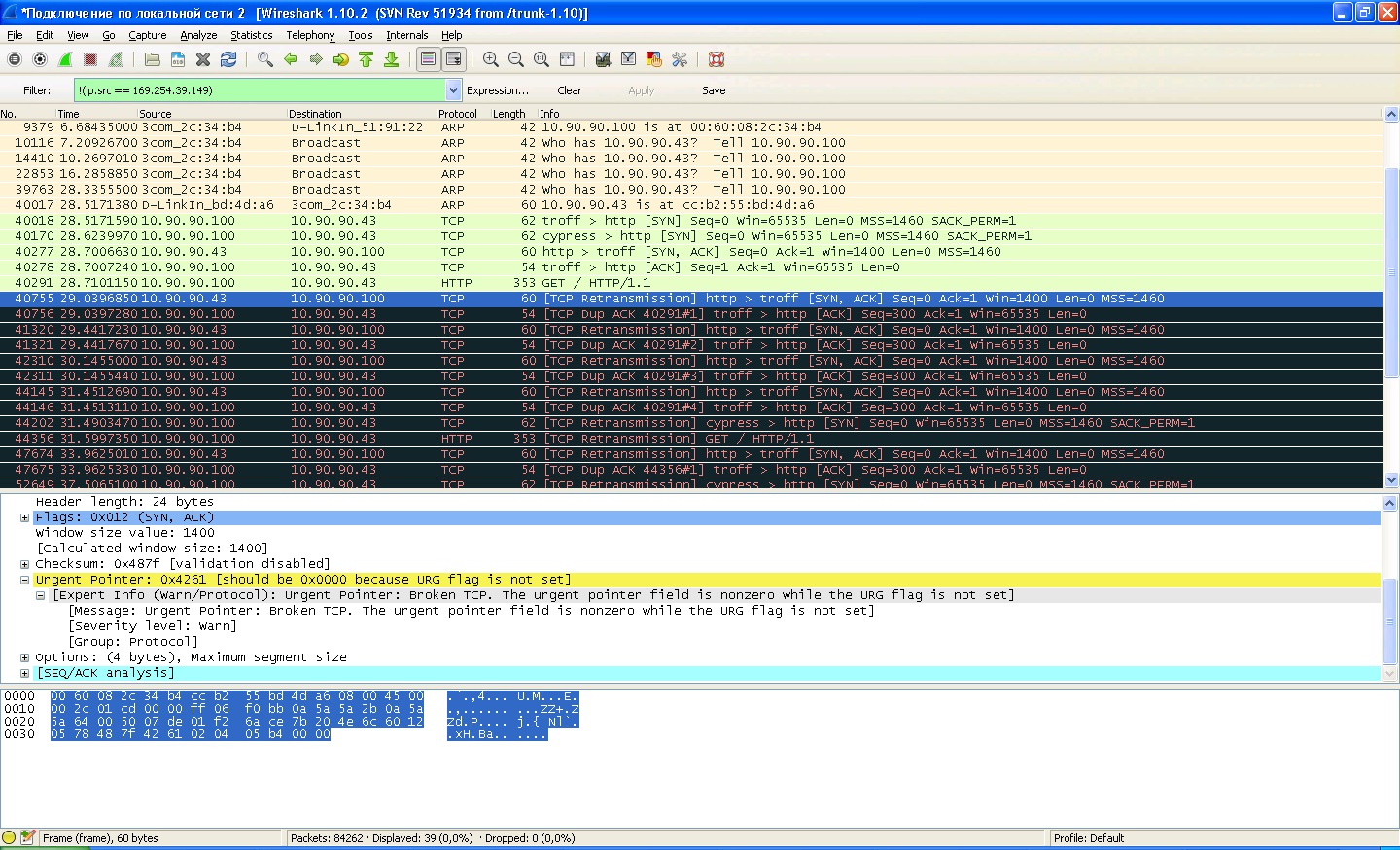The image size is (1400, 850).
Task: Expand the SEQ/ACK analysis section
Action: click(25, 673)
